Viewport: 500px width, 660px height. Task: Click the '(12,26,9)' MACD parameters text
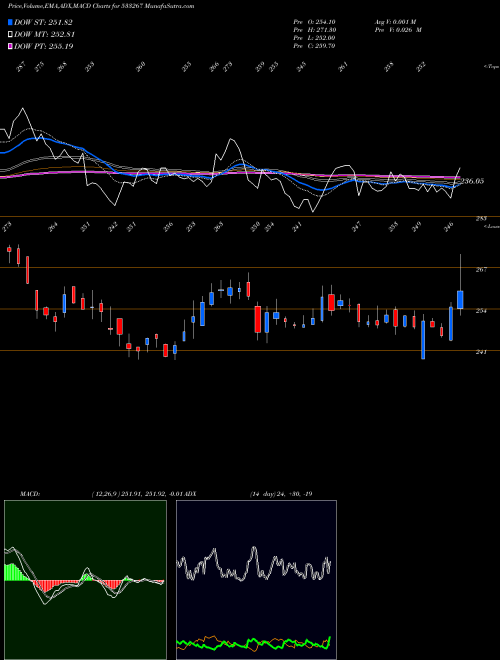(106, 494)
